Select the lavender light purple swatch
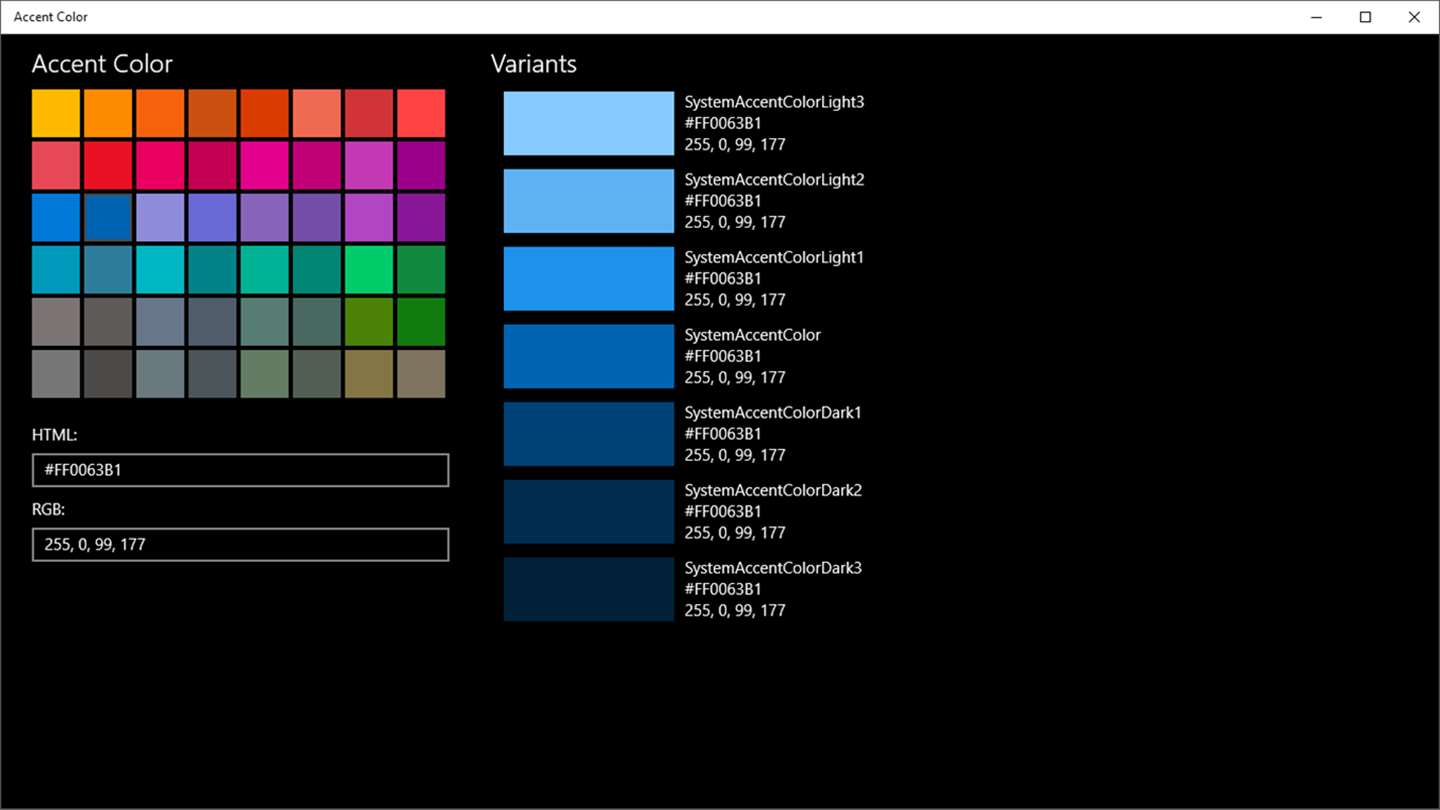The image size is (1440, 810). click(160, 217)
